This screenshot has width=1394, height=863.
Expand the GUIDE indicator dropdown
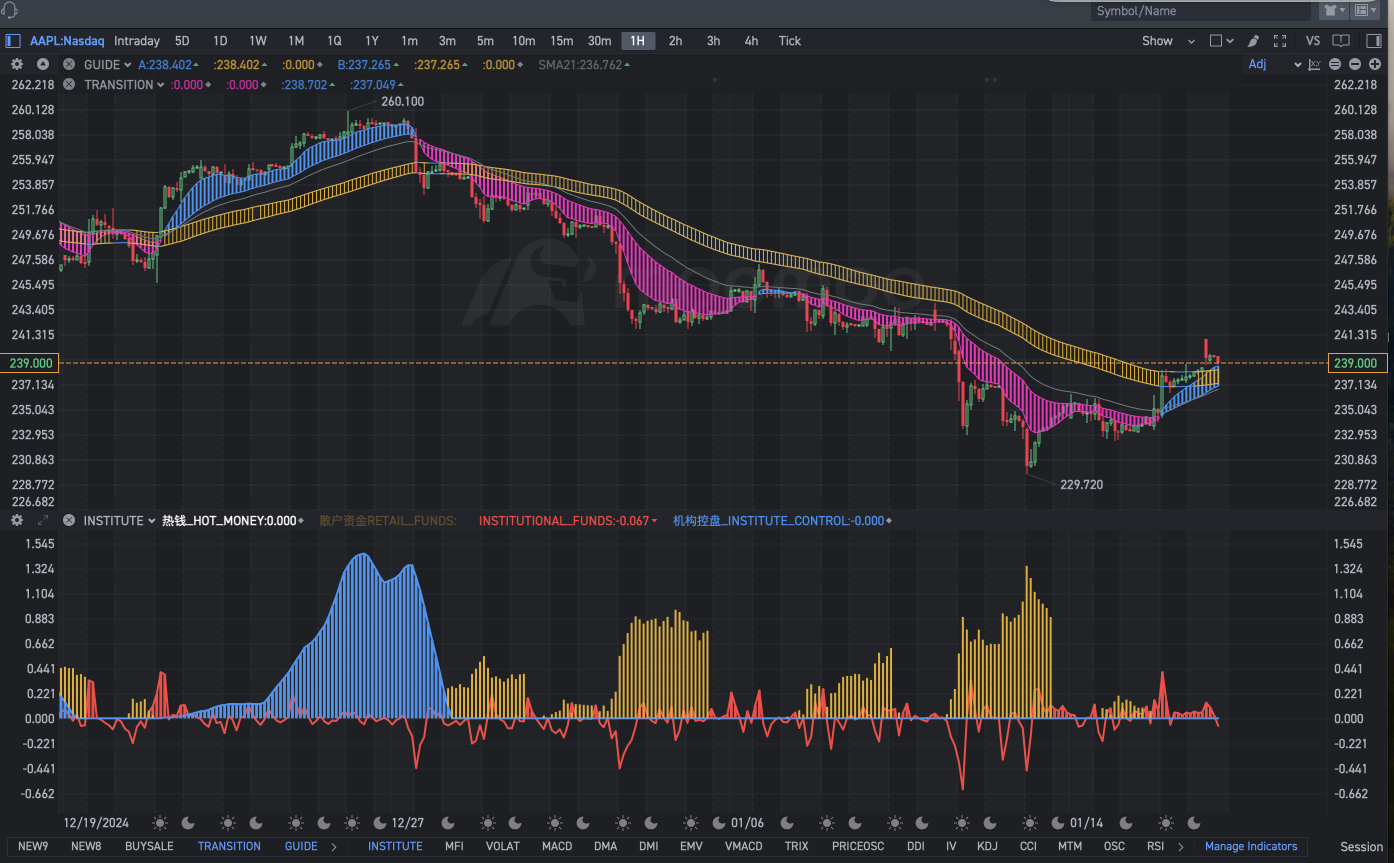pos(130,65)
